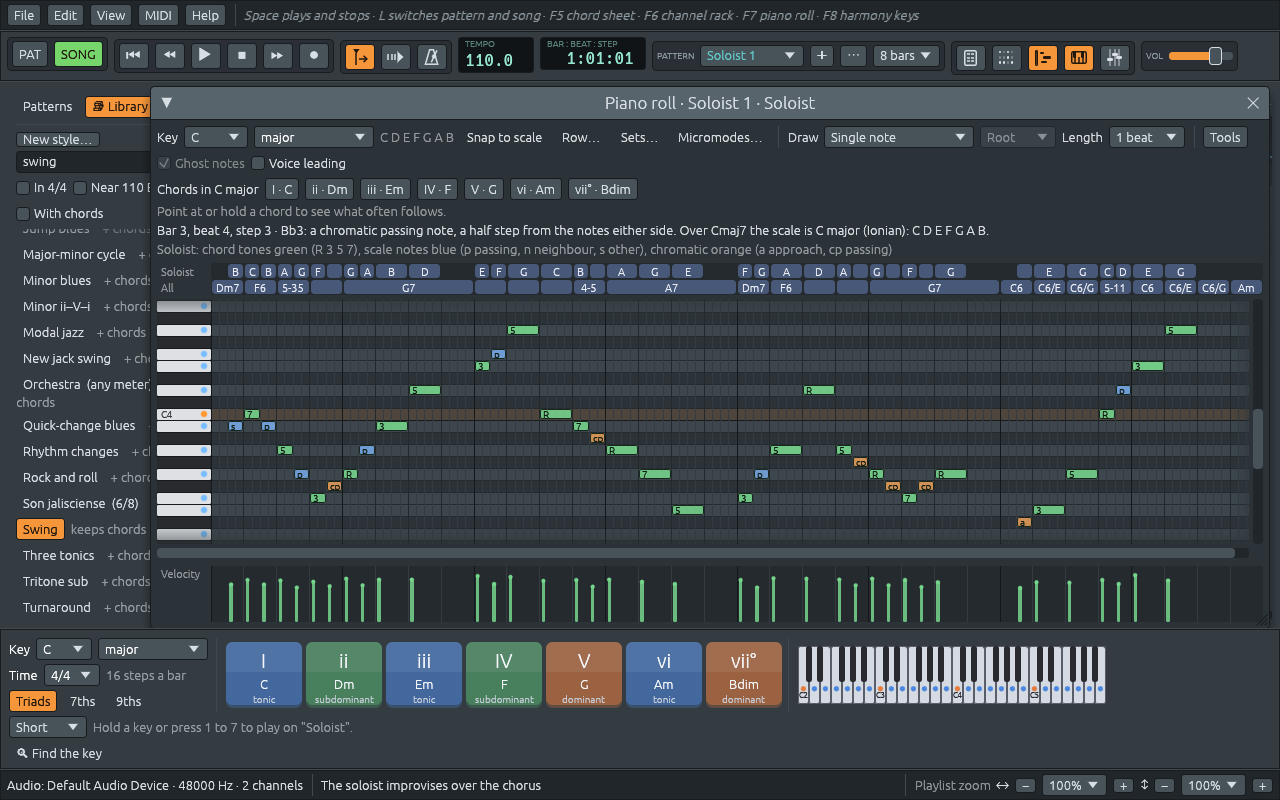Open the MIDI menu
The image size is (1280, 800).
(x=158, y=15)
